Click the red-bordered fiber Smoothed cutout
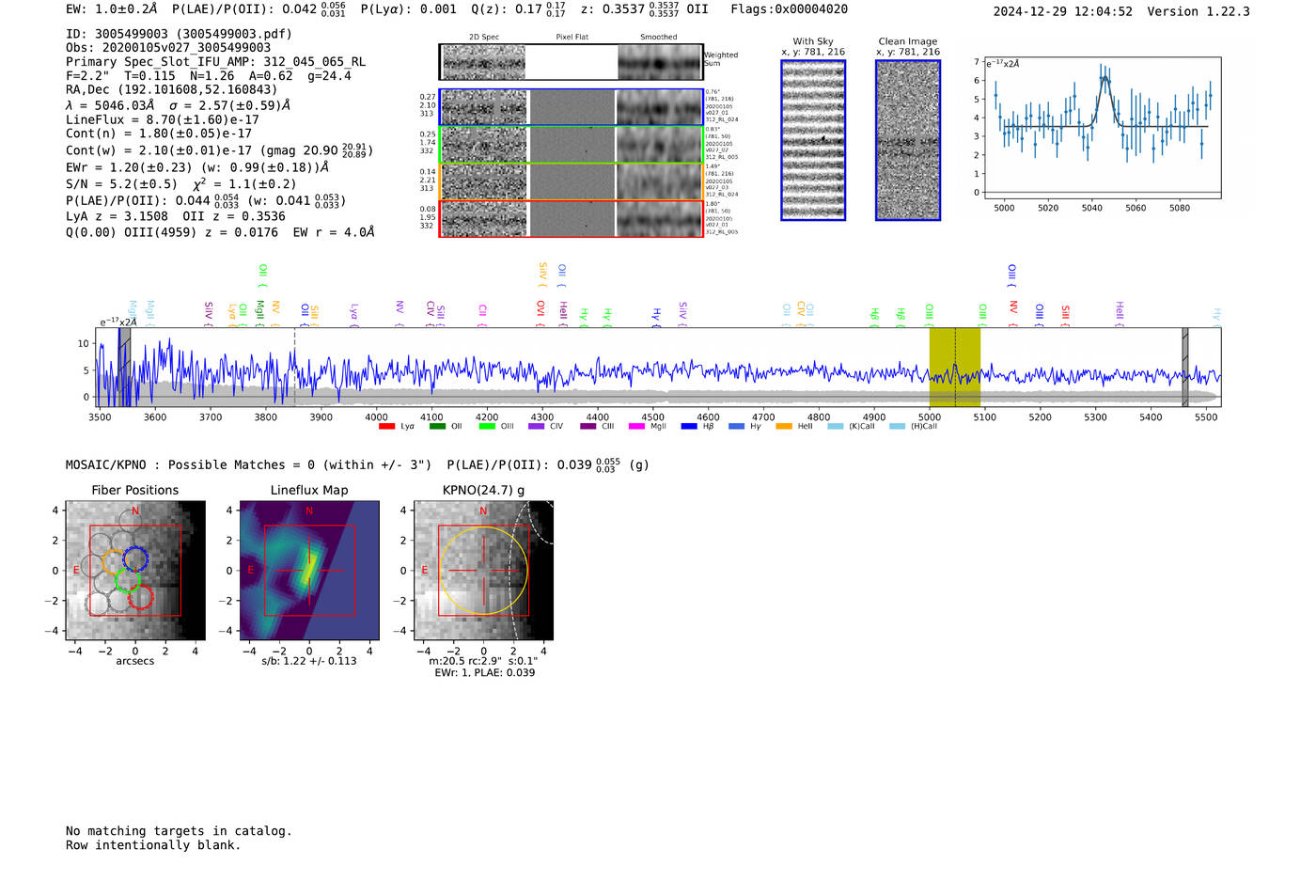This screenshot has width=1316, height=896. pyautogui.click(x=660, y=219)
